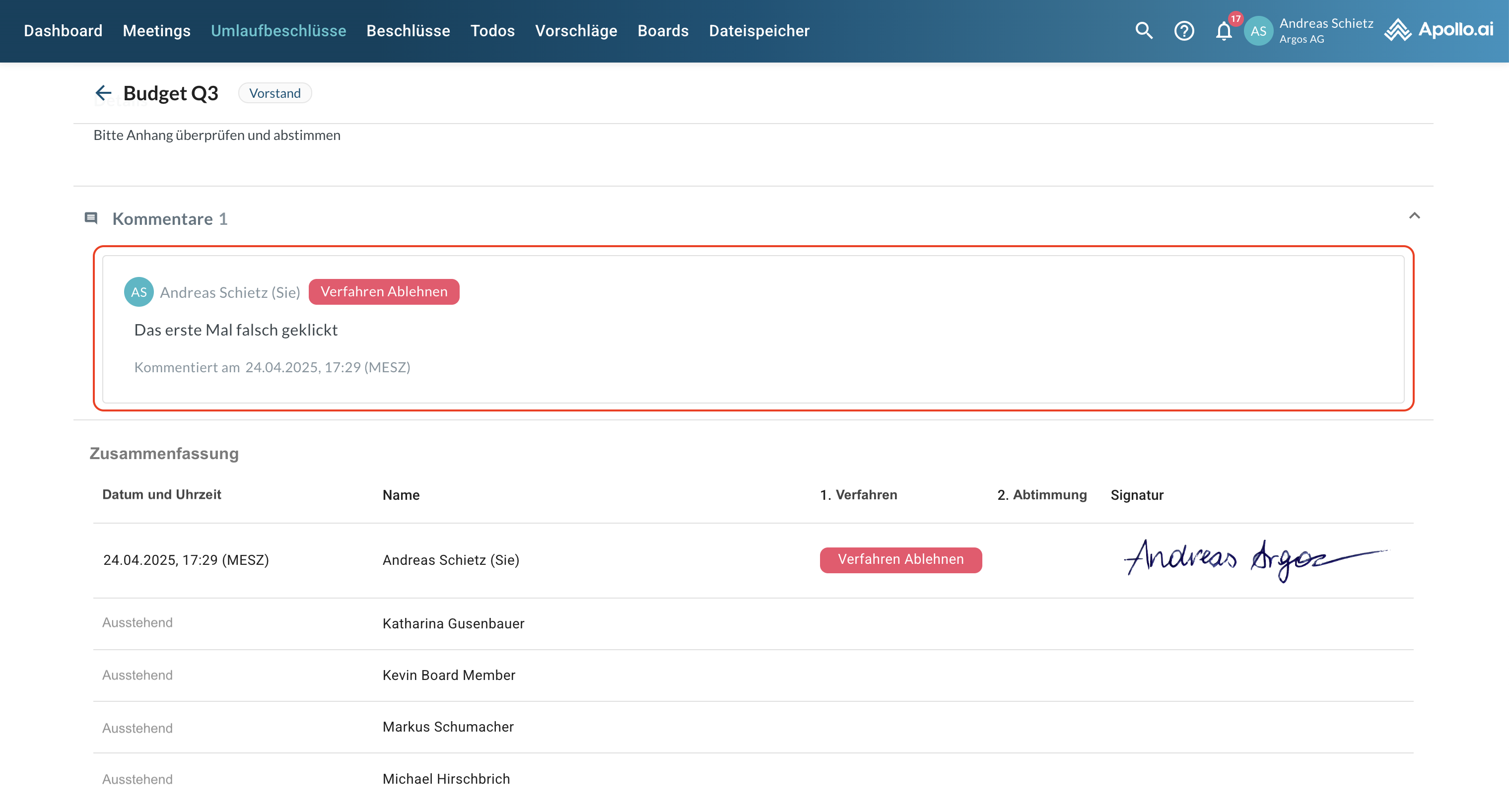
Task: Select the Umlaufbeschlüsse tab
Action: [x=278, y=30]
